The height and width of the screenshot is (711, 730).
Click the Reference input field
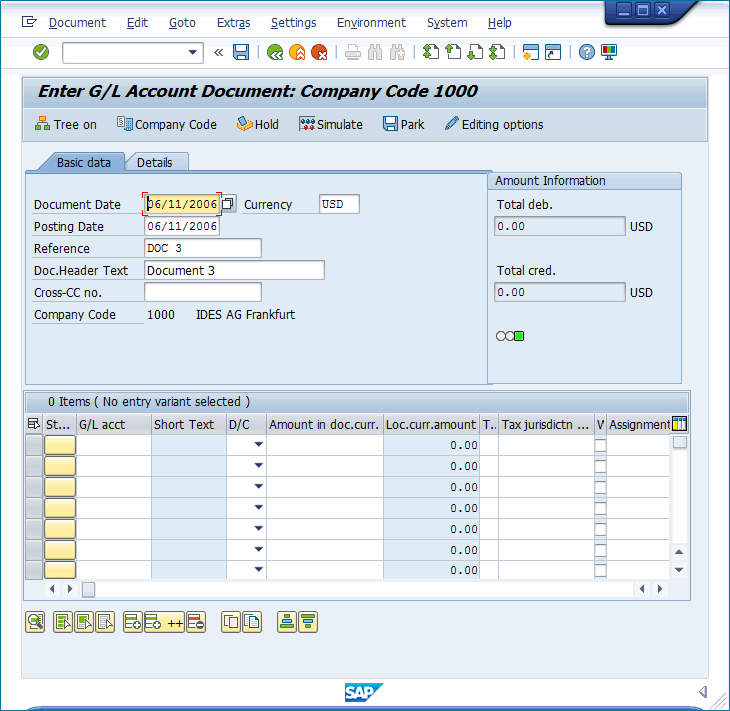click(x=203, y=248)
